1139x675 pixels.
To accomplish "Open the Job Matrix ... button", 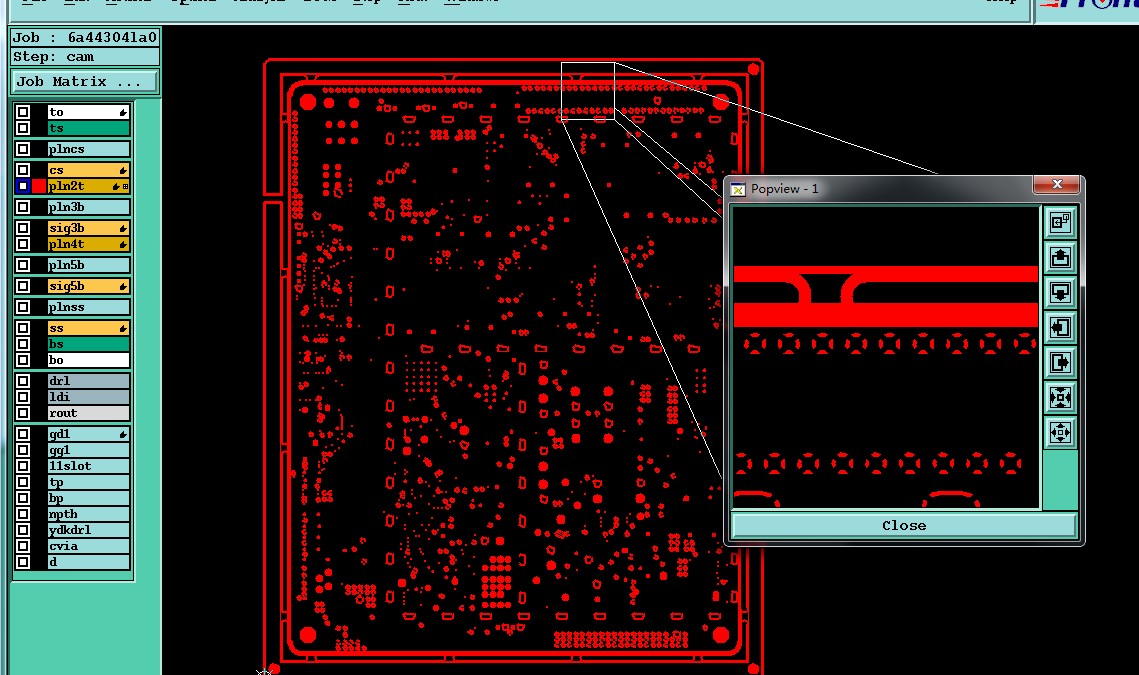I will pos(84,81).
